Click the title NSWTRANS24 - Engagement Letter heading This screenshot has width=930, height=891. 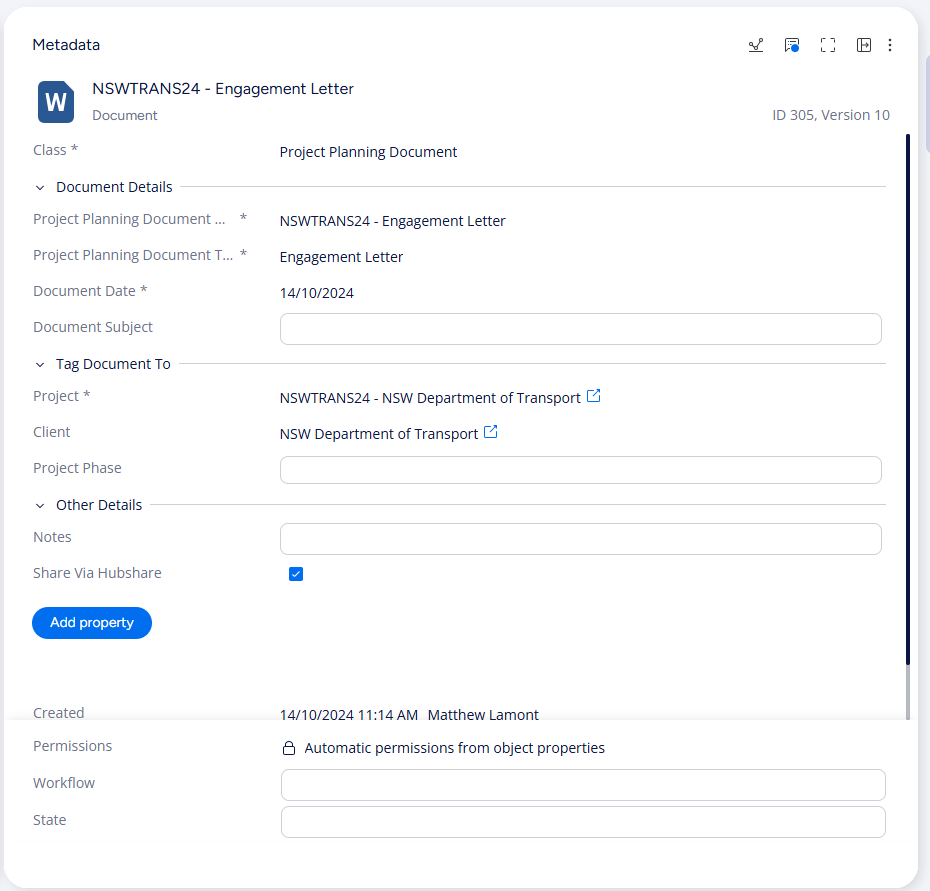pyautogui.click(x=222, y=88)
